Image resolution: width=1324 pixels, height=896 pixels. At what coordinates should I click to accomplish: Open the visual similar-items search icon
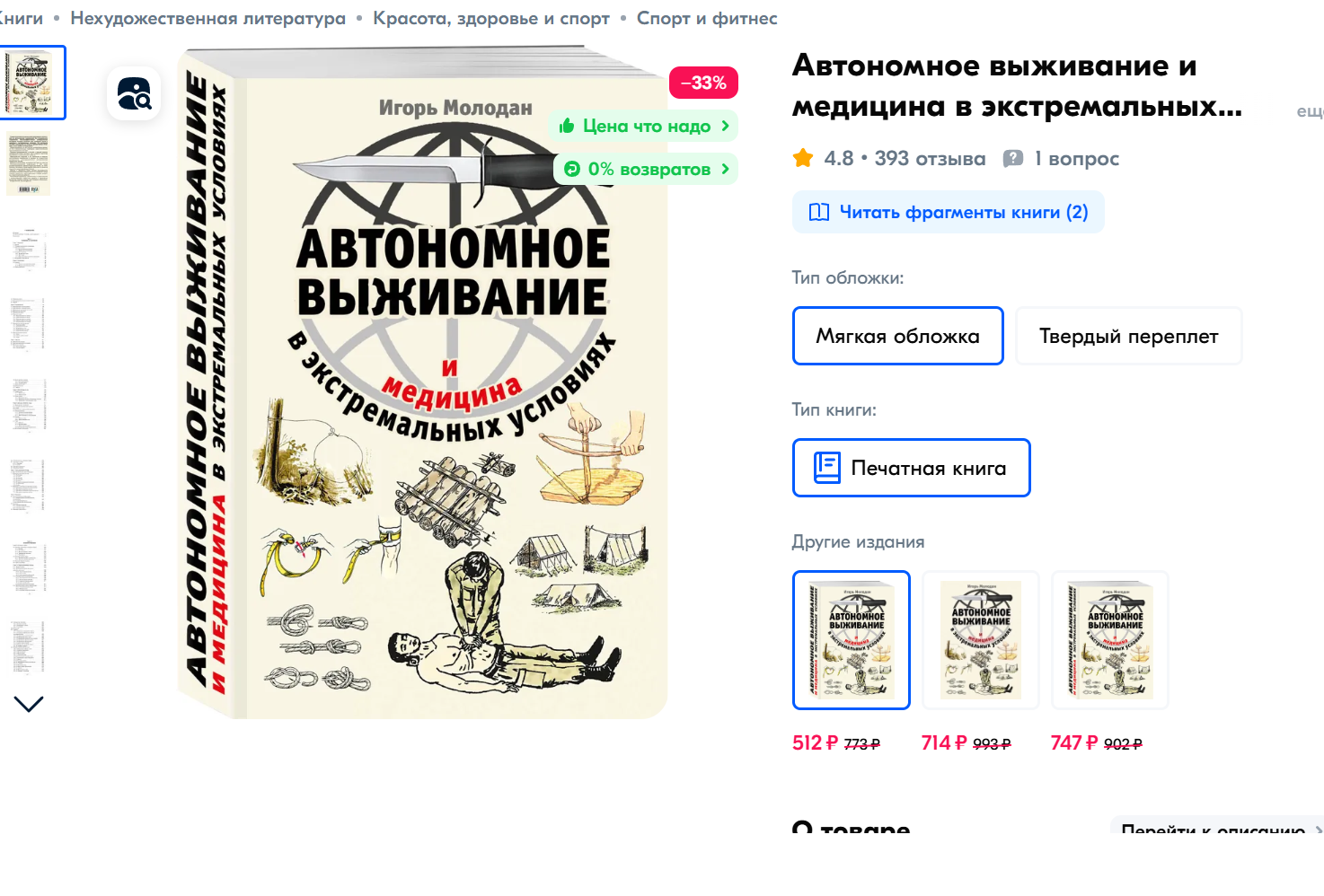point(134,93)
